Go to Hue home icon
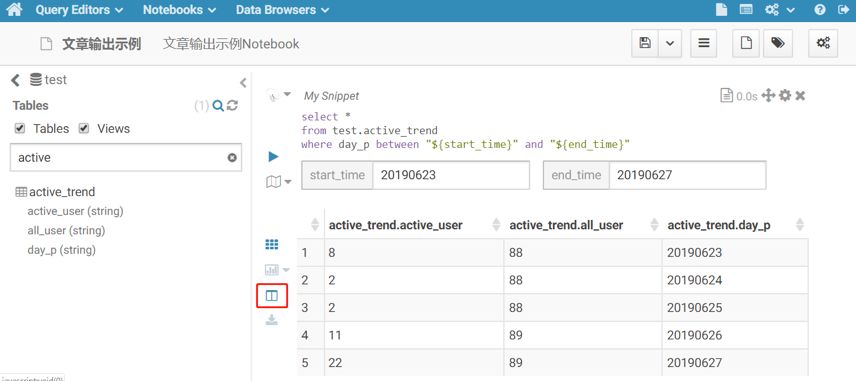Viewport: 856px width, 381px height. [14, 9]
